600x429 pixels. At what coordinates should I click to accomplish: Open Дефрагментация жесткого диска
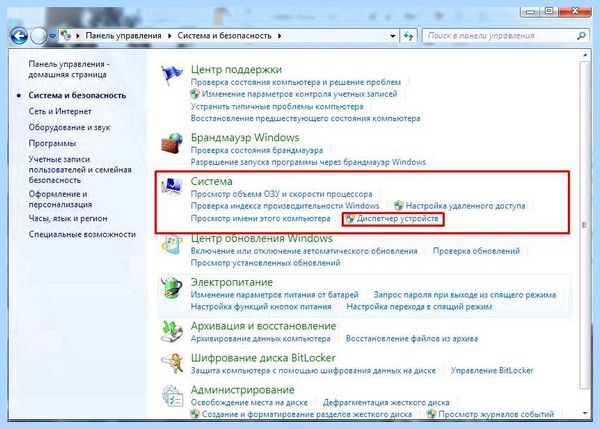click(386, 403)
